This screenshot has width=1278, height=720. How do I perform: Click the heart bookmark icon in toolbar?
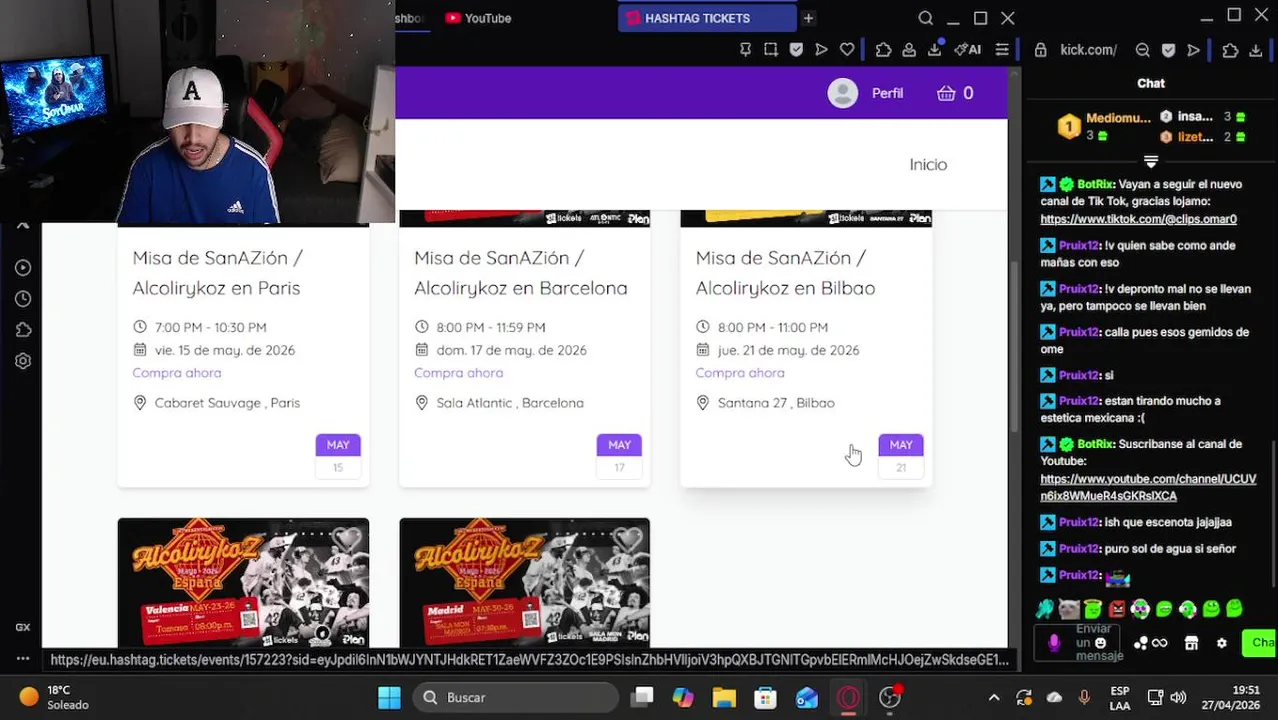tap(847, 49)
